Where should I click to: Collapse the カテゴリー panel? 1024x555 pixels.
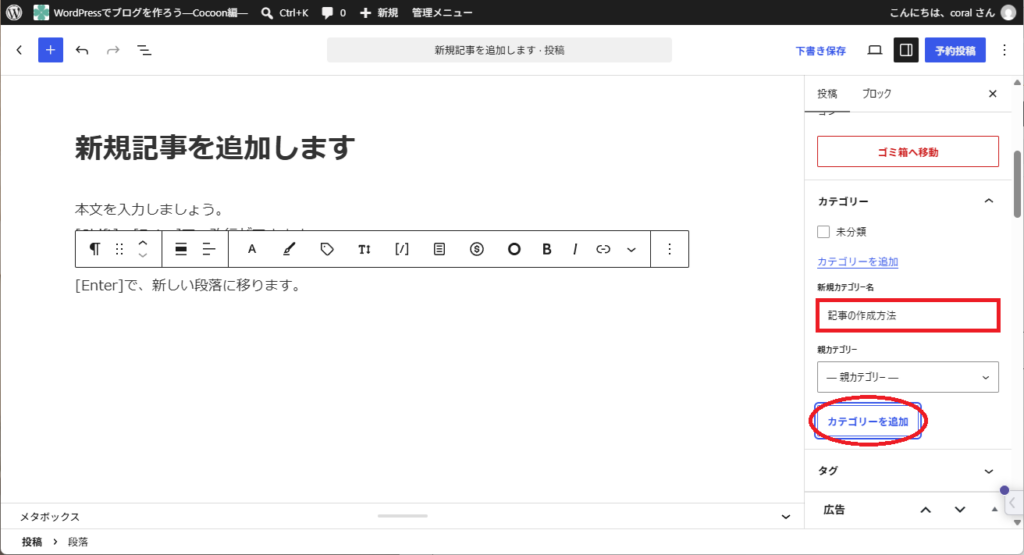tap(989, 201)
